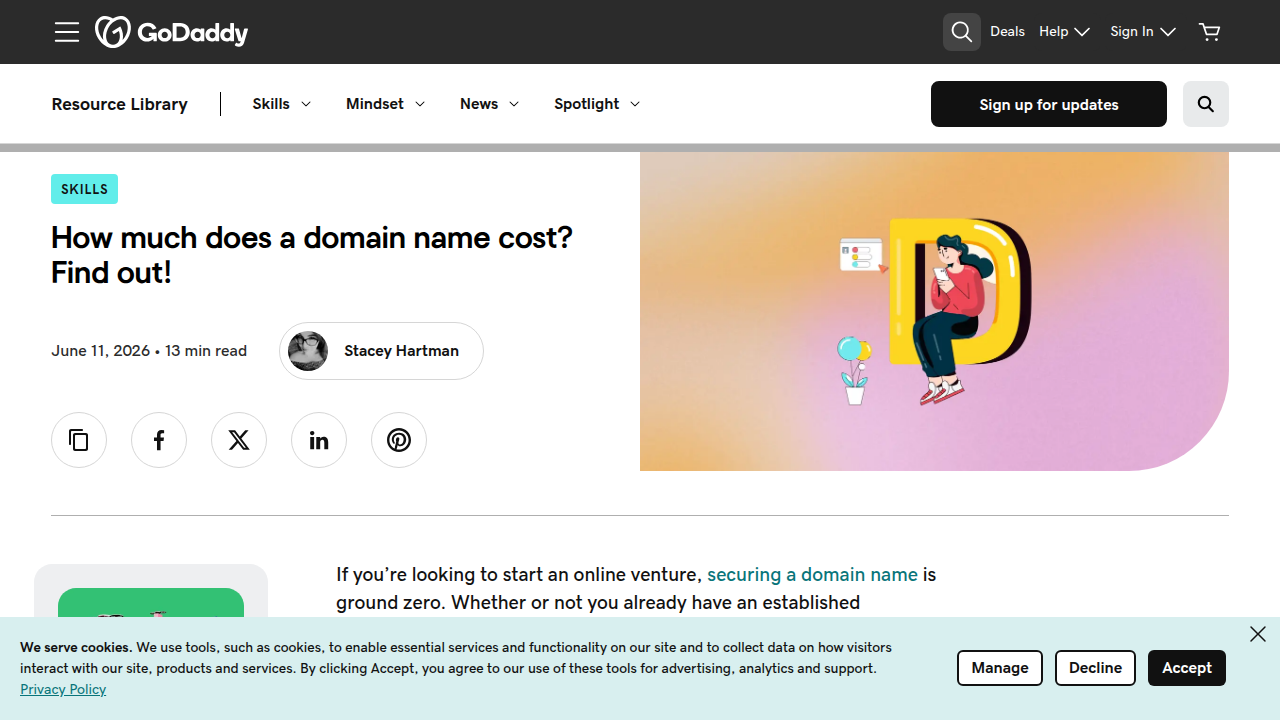Image resolution: width=1280 pixels, height=720 pixels.
Task: Click Manage cookies button
Action: click(1000, 668)
